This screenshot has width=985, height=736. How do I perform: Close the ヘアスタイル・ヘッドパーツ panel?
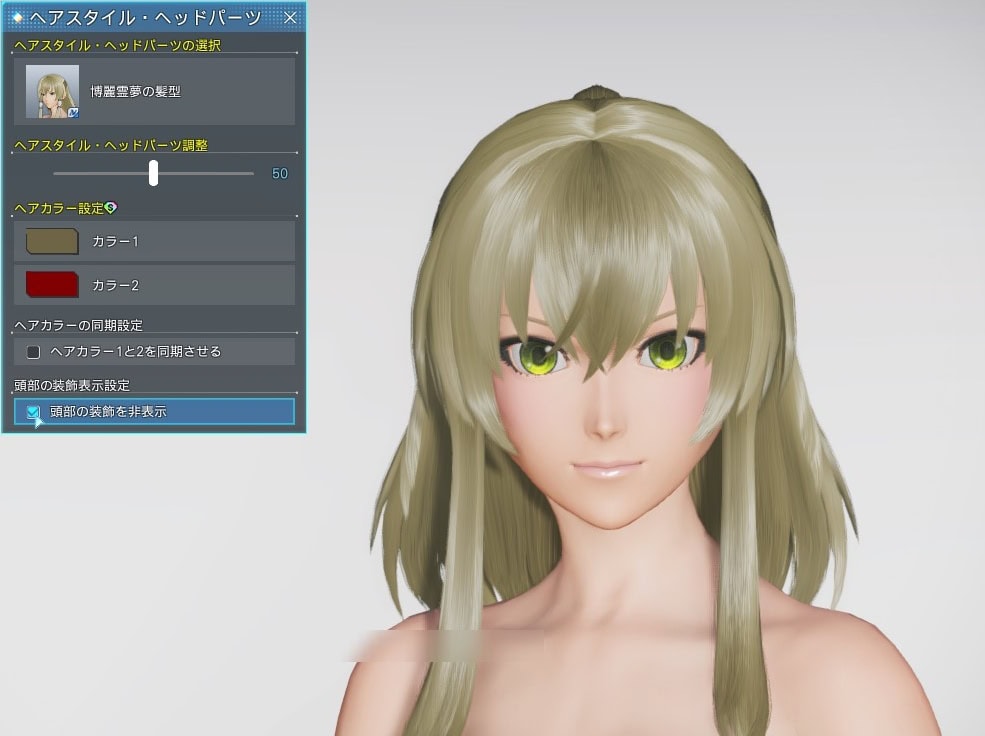pos(290,18)
